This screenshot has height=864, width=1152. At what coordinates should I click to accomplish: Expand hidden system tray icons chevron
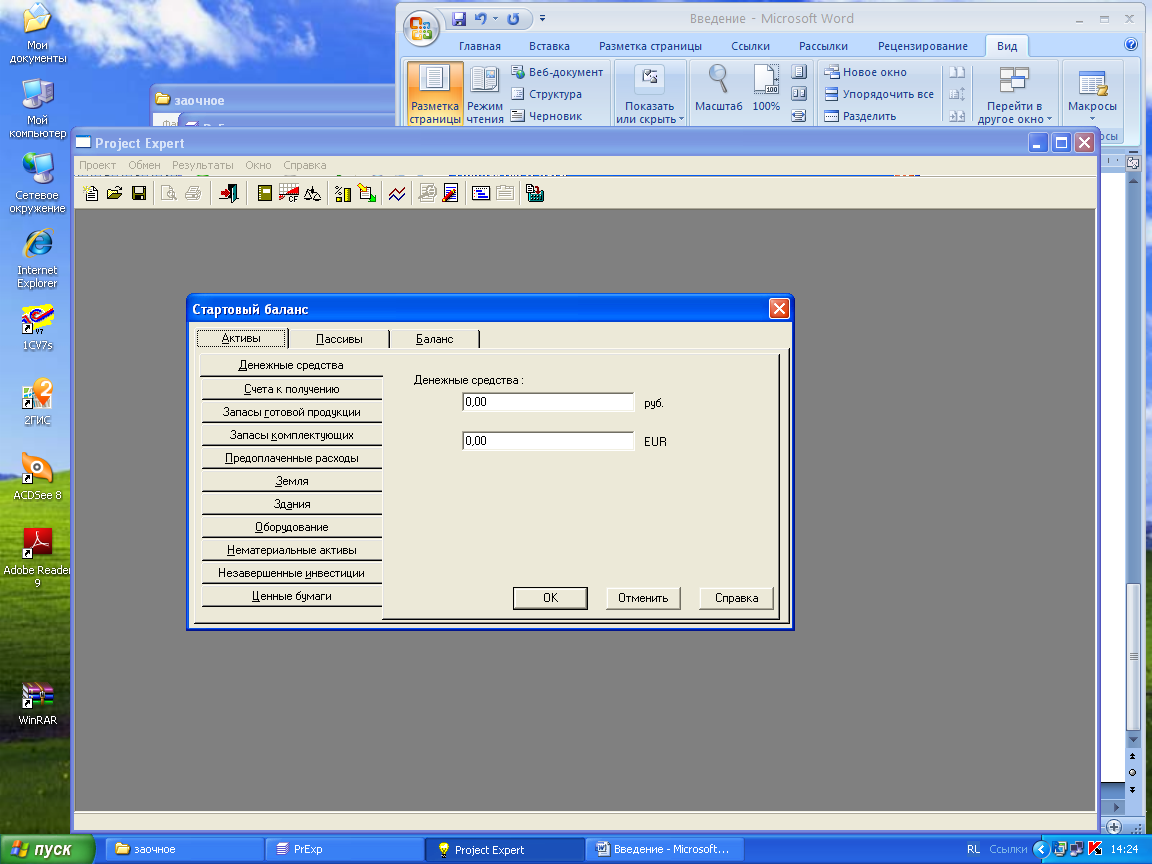pos(1040,849)
